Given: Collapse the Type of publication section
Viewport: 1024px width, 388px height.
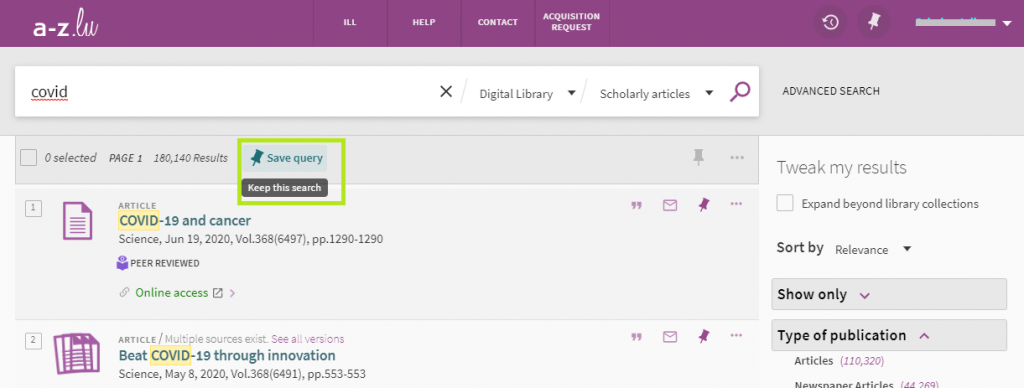Looking at the screenshot, I should tap(889, 336).
